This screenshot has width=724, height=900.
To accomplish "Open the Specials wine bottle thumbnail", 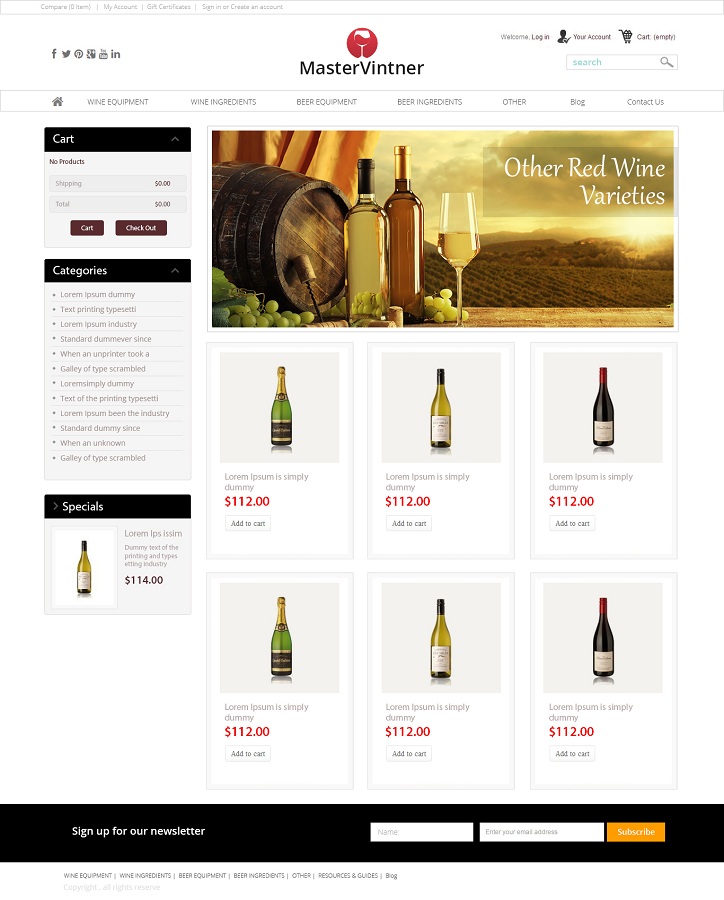I will pyautogui.click(x=84, y=567).
